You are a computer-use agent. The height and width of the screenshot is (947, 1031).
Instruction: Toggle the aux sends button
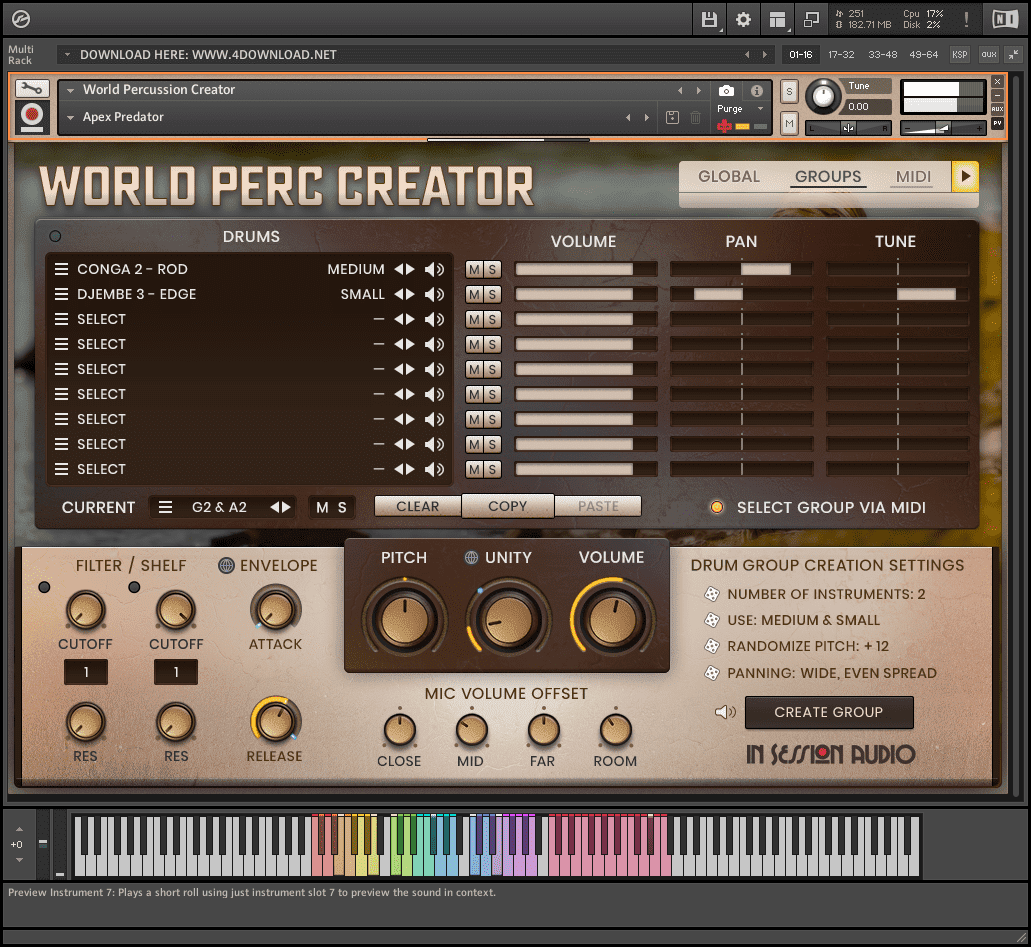pos(989,55)
